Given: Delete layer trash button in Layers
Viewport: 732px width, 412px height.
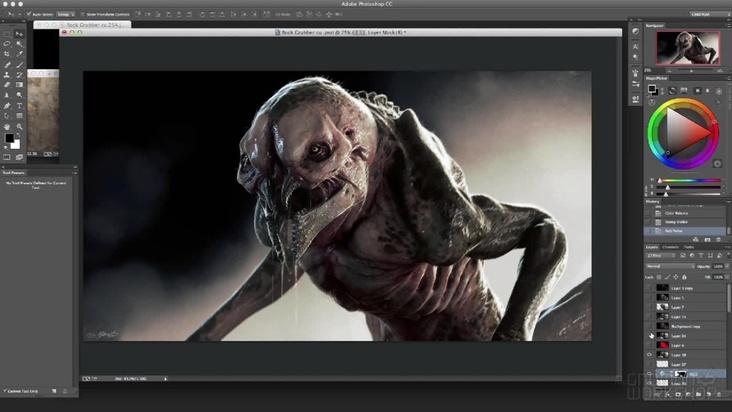Looking at the screenshot, I should (719, 394).
